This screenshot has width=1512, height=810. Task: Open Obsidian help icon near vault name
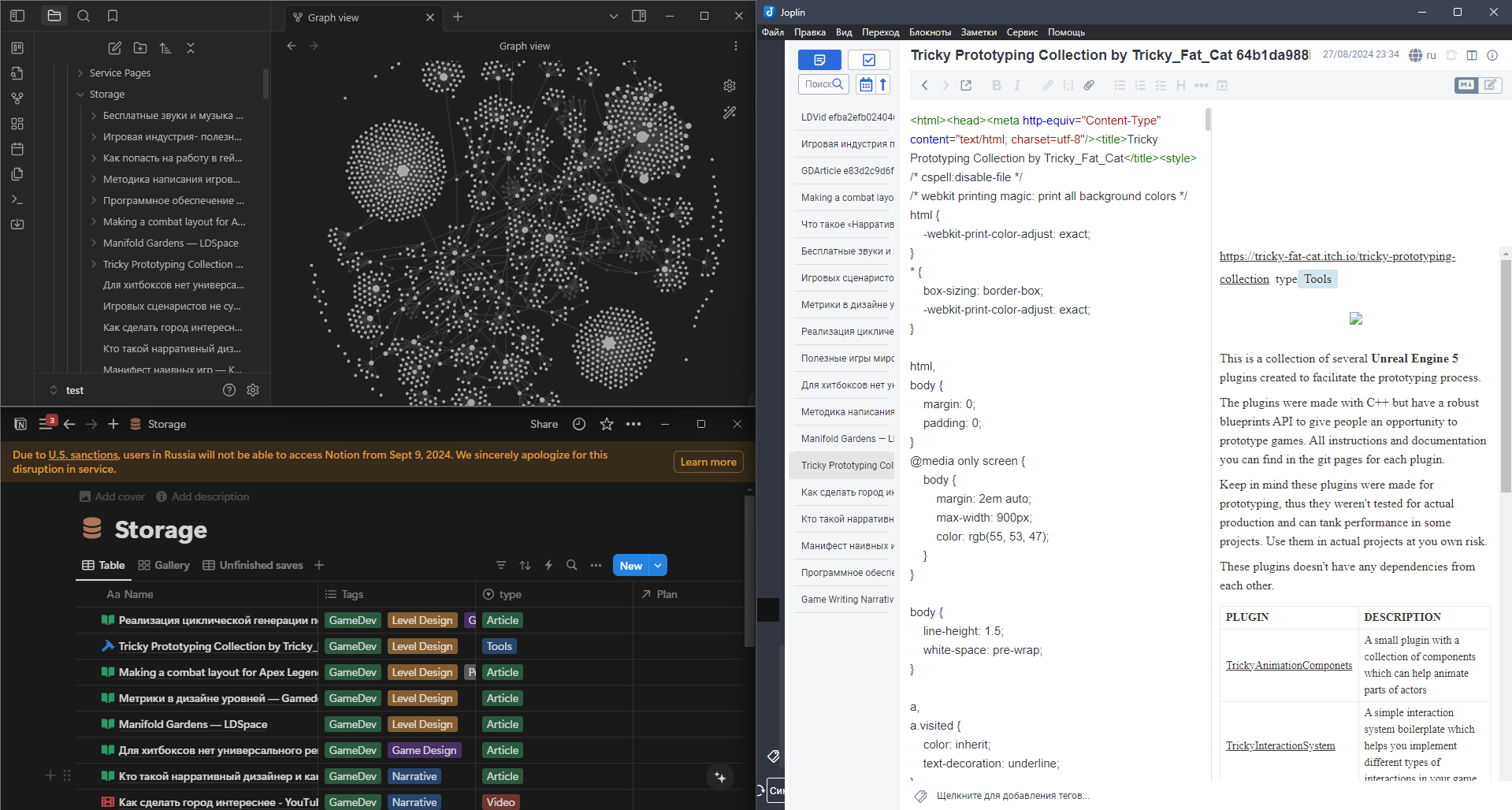coord(229,390)
